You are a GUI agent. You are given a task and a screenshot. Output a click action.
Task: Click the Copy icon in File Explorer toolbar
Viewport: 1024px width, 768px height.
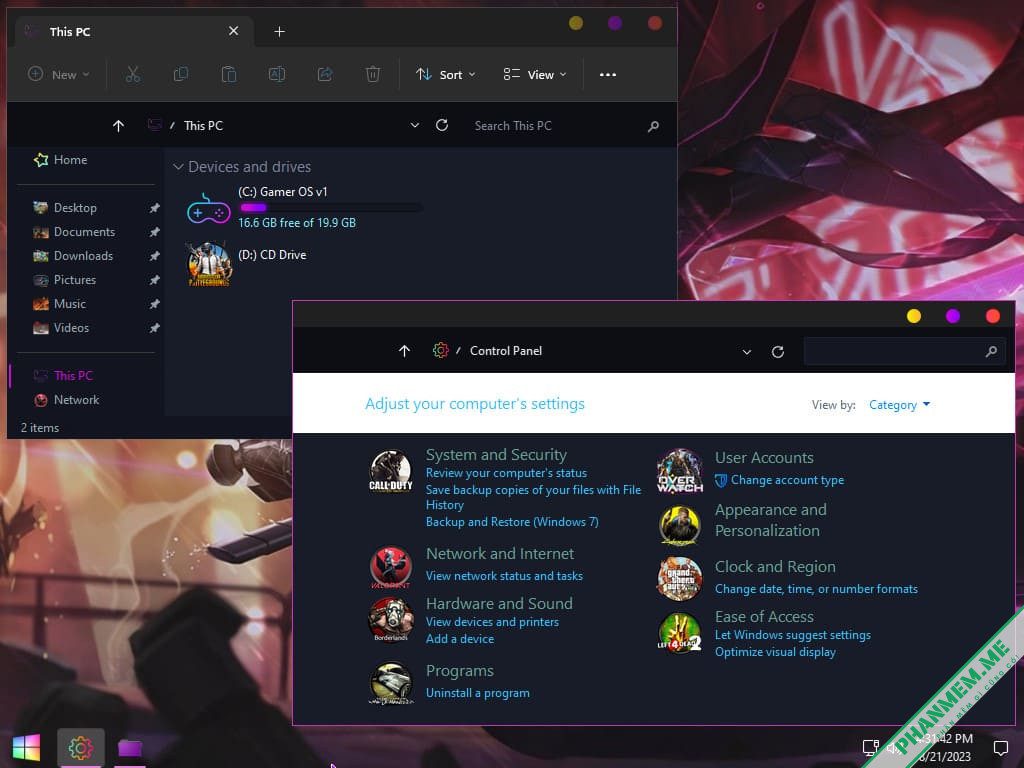click(x=181, y=74)
